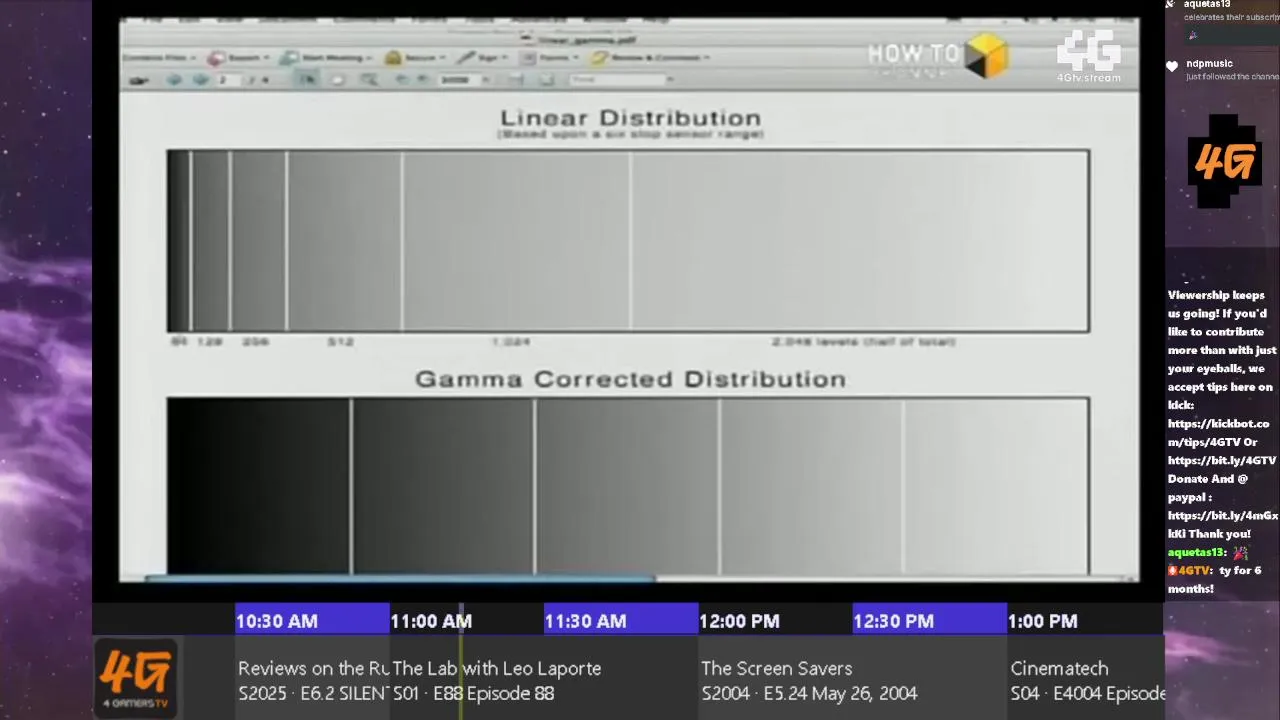Click the Review & Comment note icon
The height and width of the screenshot is (720, 1280).
[599, 58]
